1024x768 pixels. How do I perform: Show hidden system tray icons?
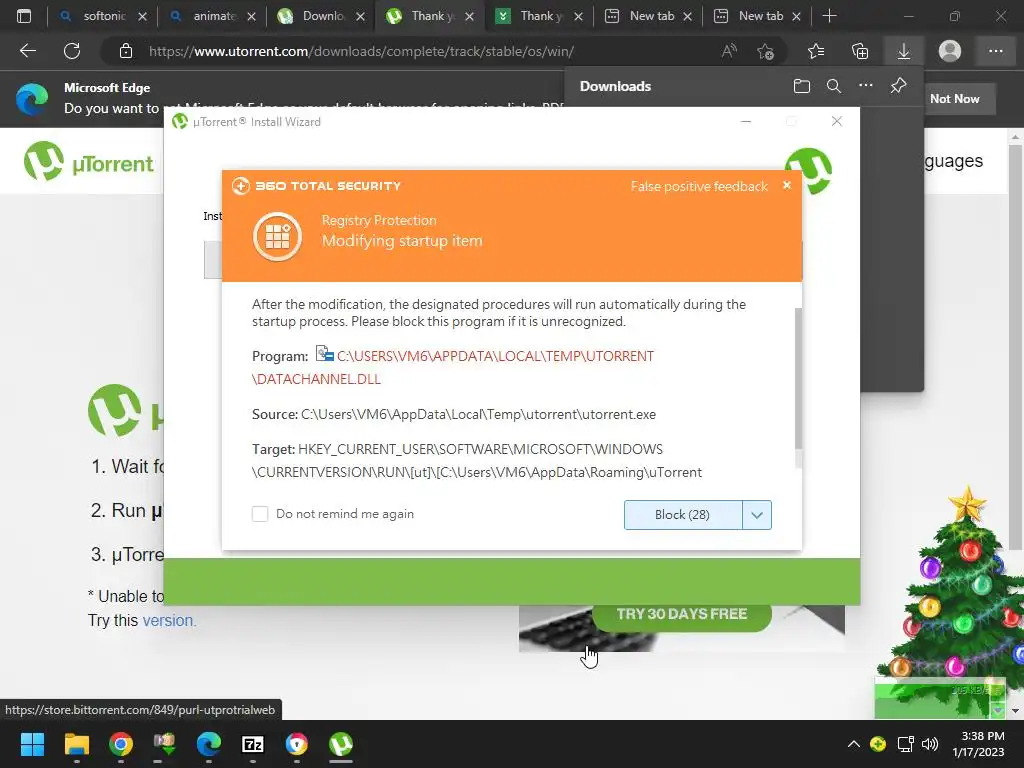coord(853,744)
